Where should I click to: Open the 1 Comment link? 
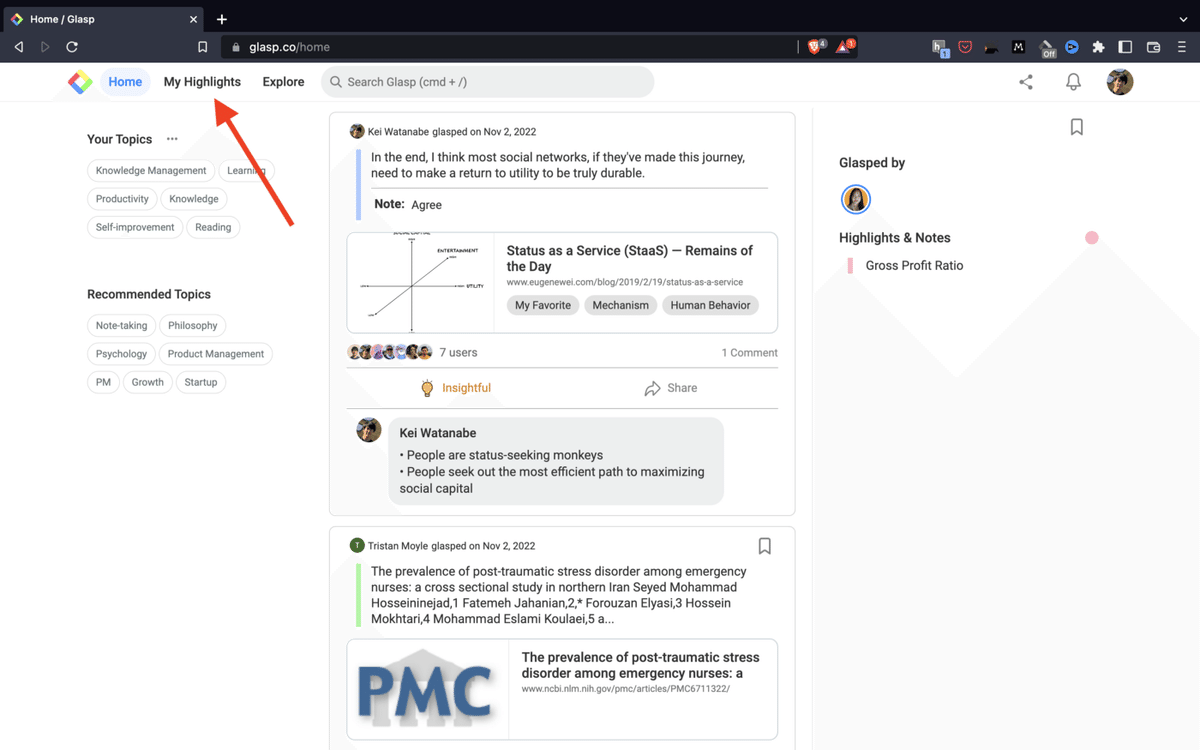pos(749,353)
